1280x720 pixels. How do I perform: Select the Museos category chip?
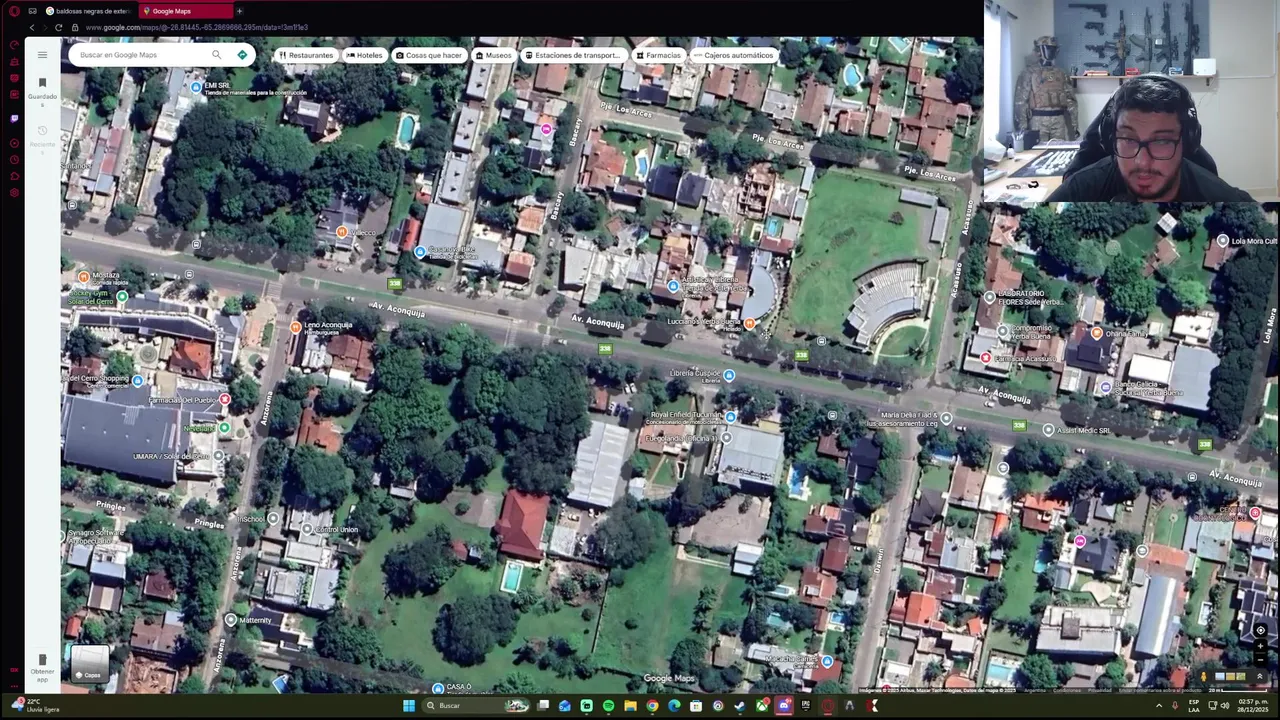[x=494, y=55]
